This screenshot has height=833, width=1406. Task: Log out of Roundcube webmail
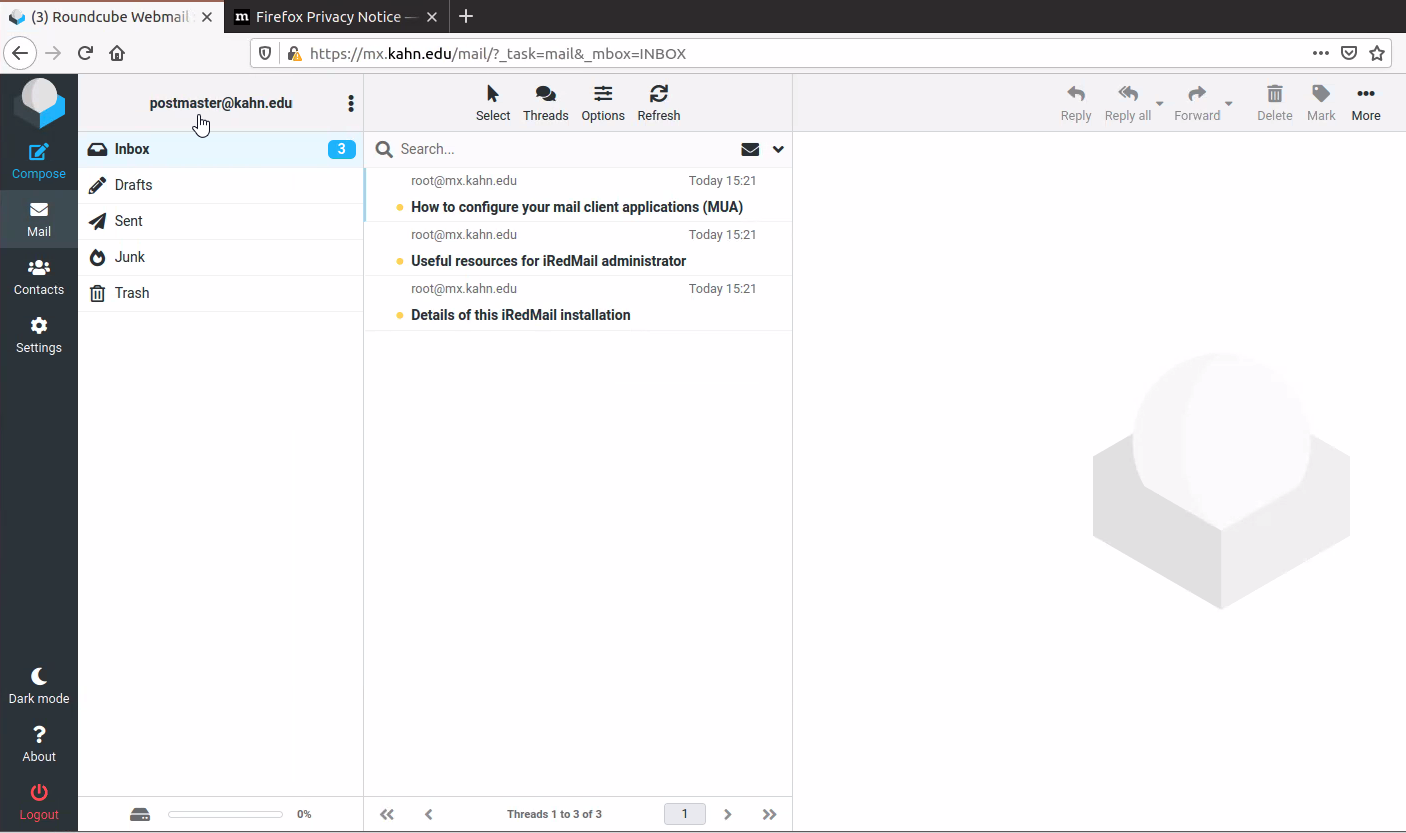pos(39,802)
